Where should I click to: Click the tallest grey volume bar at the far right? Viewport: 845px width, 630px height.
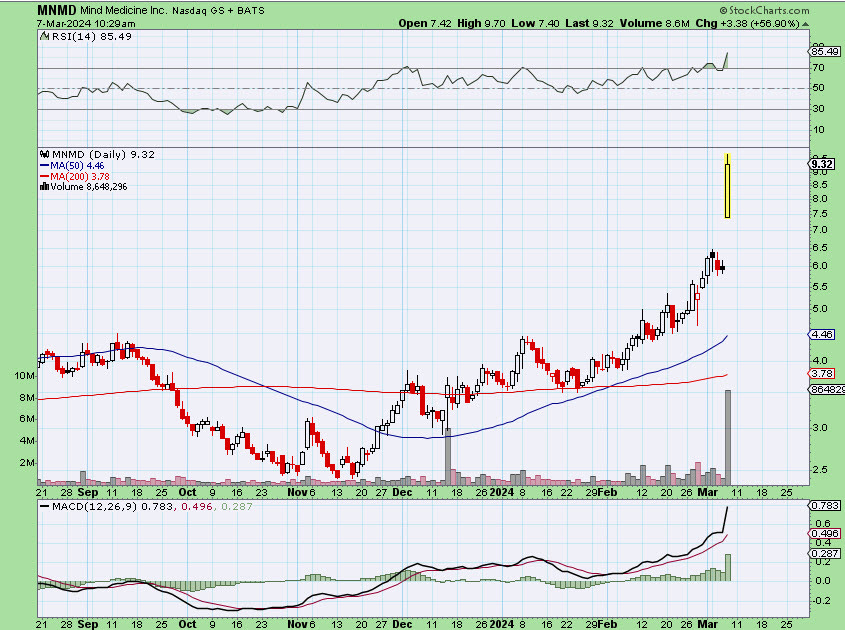[728, 438]
